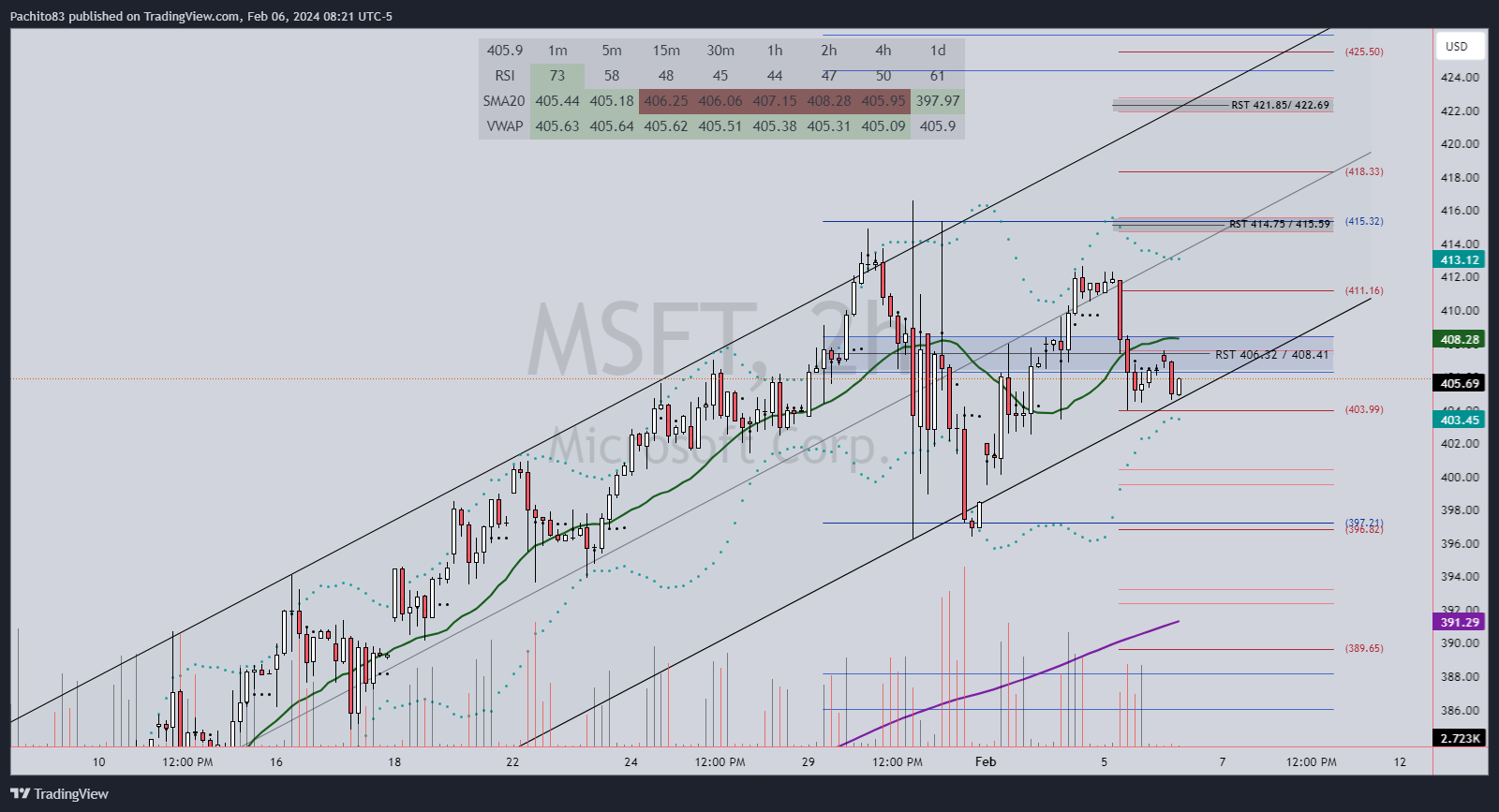1499x812 pixels.
Task: Click the (403.99) level label
Action: pyautogui.click(x=1364, y=410)
